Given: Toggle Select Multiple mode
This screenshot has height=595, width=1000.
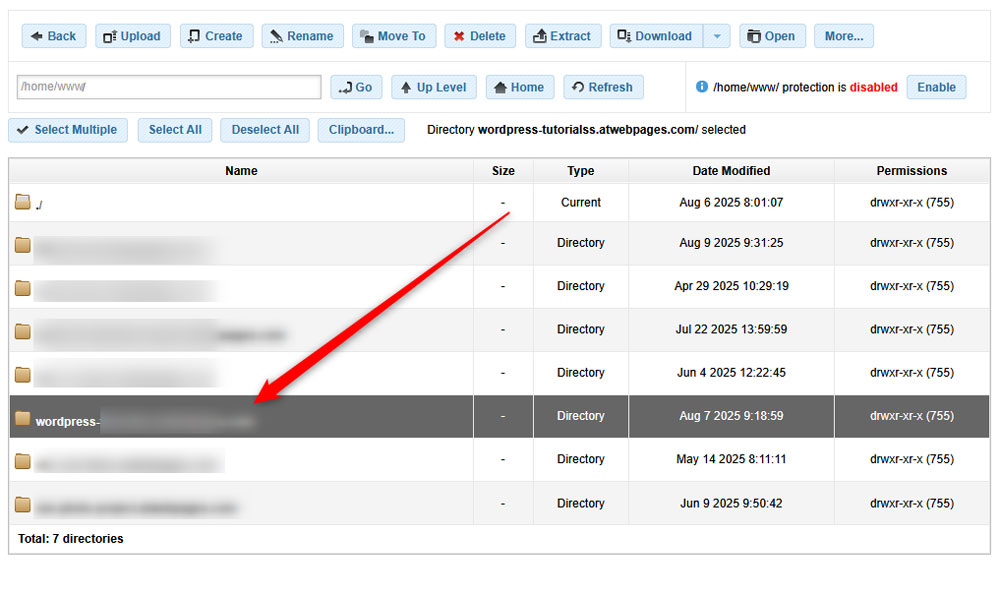Looking at the screenshot, I should point(67,129).
